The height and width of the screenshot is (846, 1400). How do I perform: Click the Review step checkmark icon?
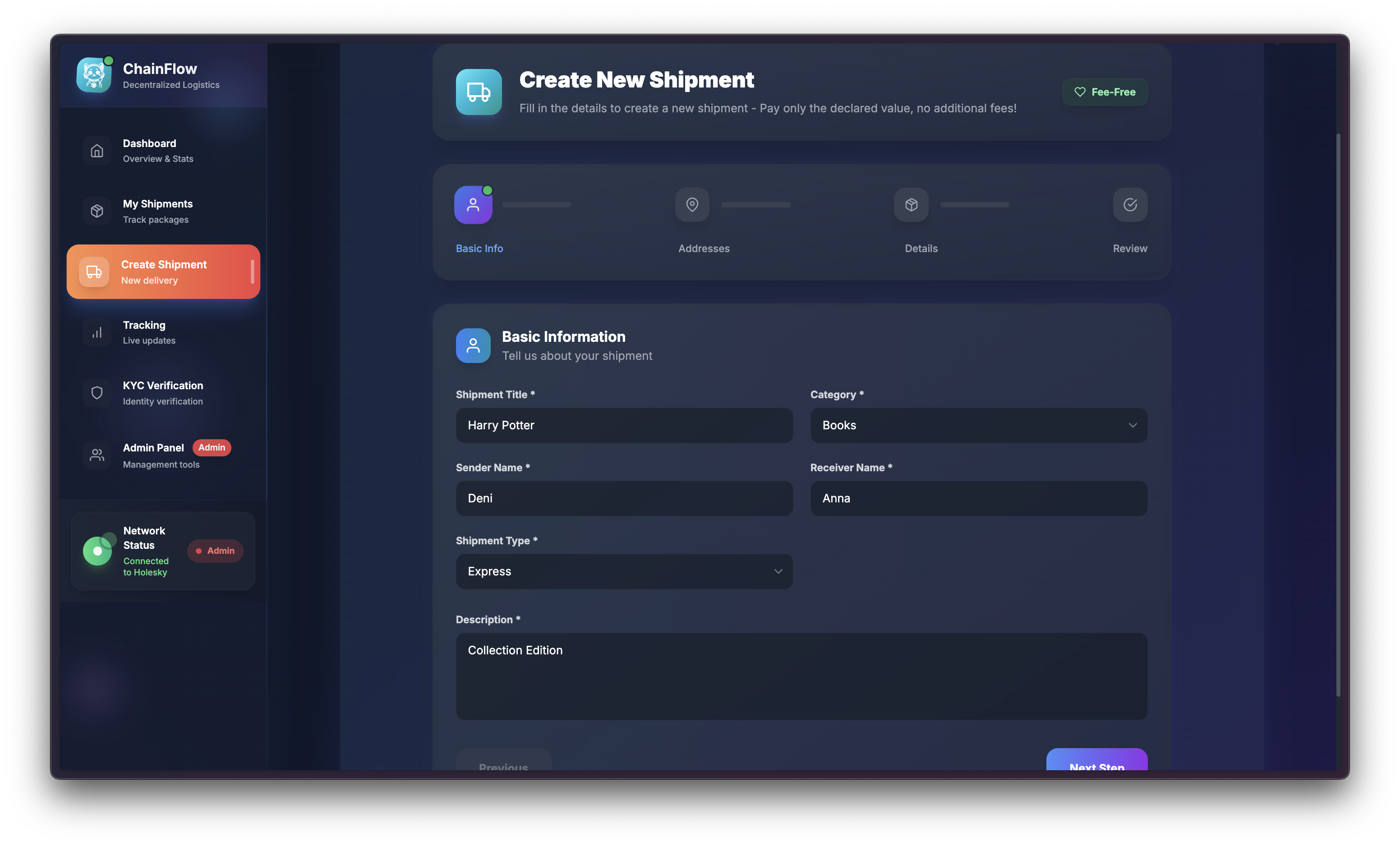1129,205
